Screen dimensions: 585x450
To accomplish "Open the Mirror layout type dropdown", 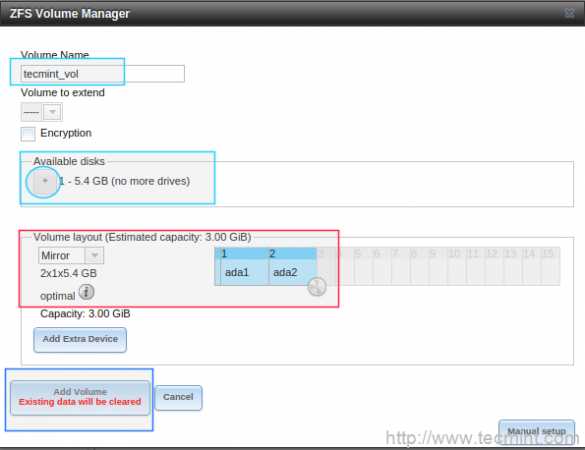I will (x=71, y=256).
